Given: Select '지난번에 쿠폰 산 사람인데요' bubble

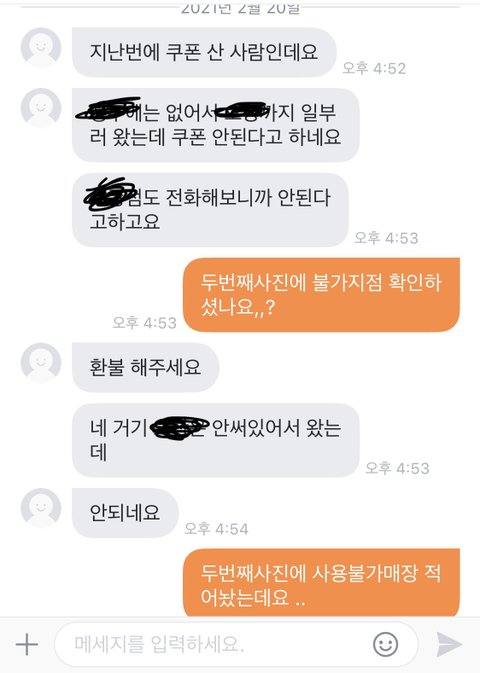Looking at the screenshot, I should pos(204,52).
